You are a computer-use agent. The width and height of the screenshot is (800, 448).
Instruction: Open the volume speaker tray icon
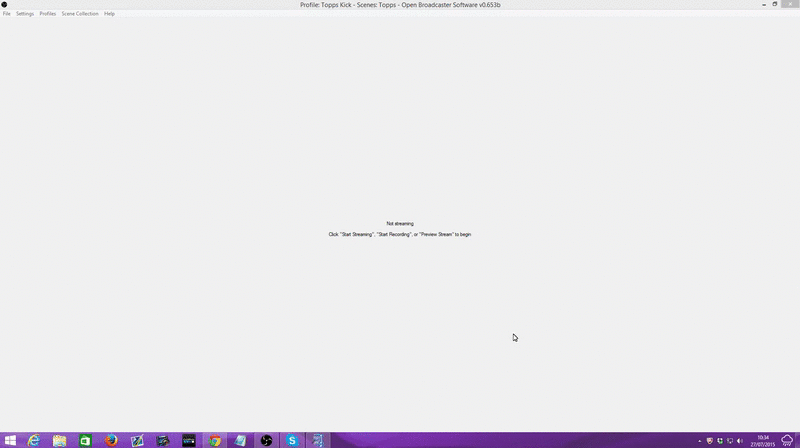pos(740,441)
